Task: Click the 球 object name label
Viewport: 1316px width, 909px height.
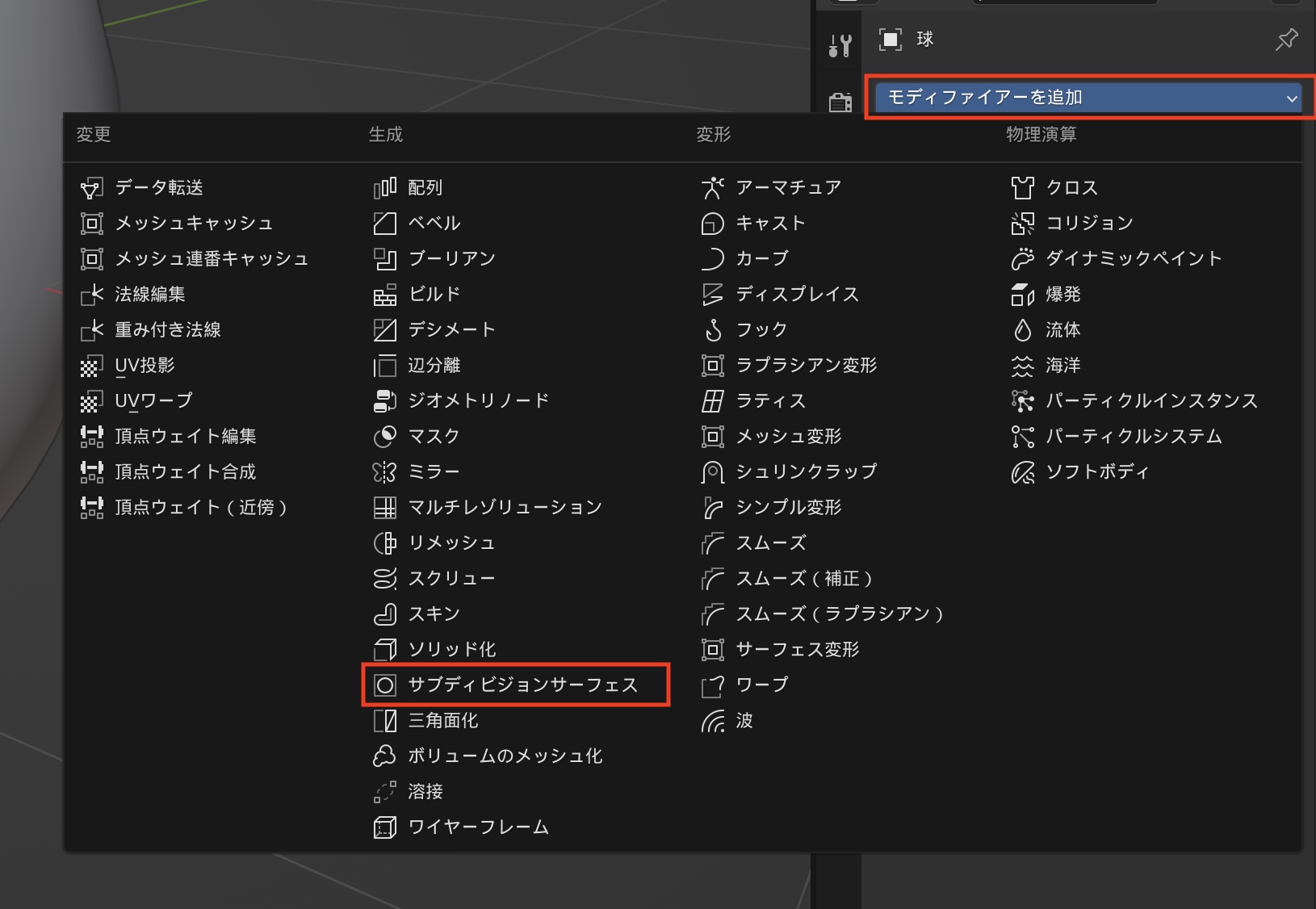Action: click(924, 40)
